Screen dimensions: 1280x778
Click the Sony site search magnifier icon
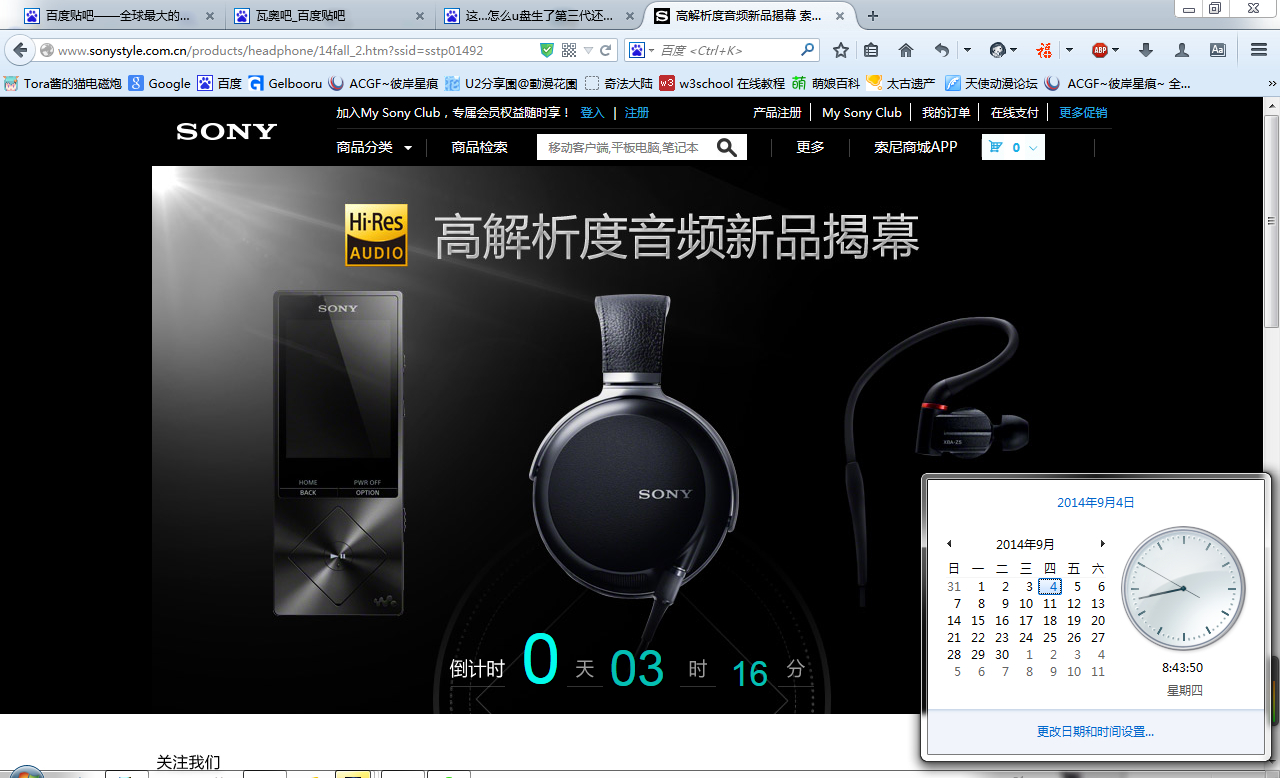pos(727,147)
